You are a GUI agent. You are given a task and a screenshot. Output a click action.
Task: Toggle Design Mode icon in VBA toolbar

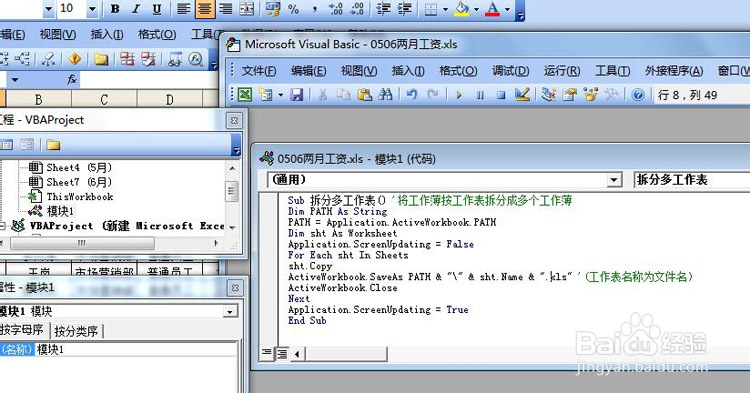522,94
